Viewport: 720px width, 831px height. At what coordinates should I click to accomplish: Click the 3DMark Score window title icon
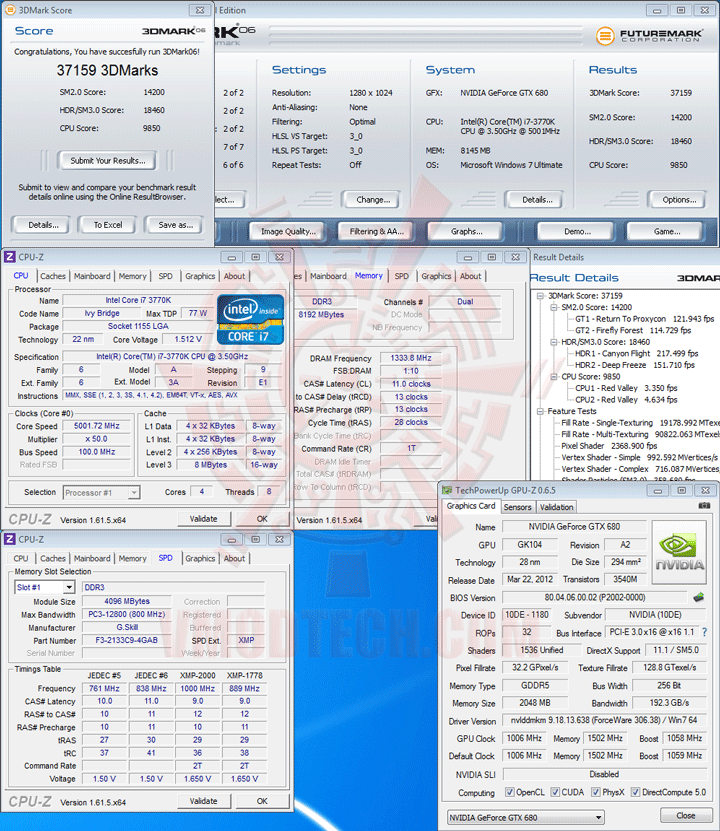(x=10, y=10)
